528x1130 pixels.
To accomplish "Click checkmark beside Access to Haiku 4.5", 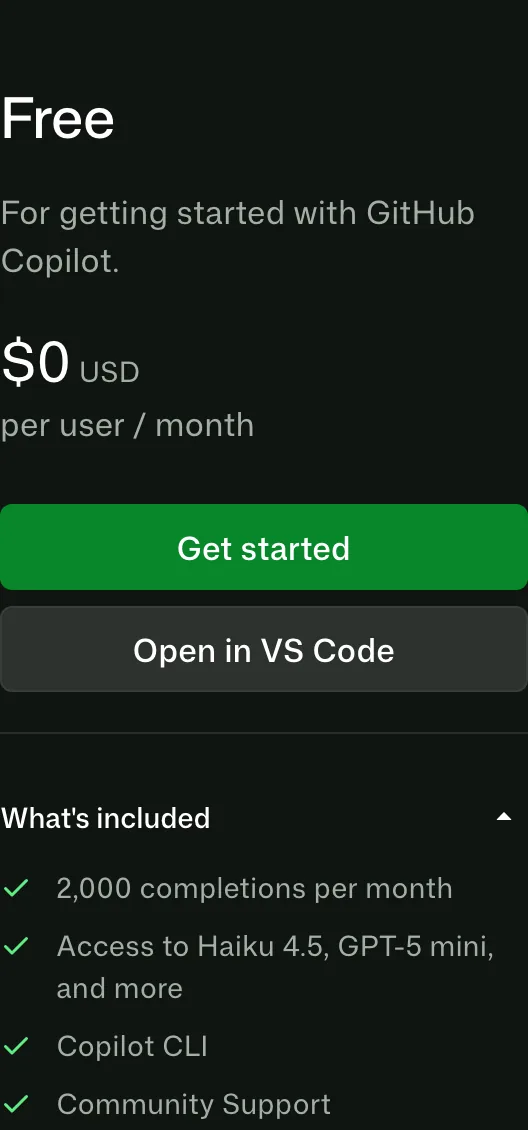I will point(16,945).
